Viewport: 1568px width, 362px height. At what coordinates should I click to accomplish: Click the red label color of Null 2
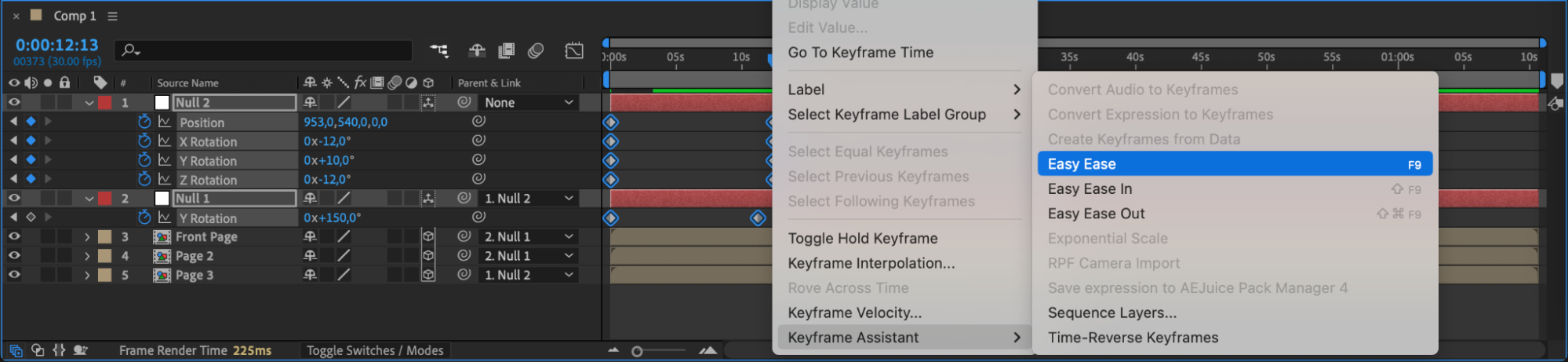104,102
